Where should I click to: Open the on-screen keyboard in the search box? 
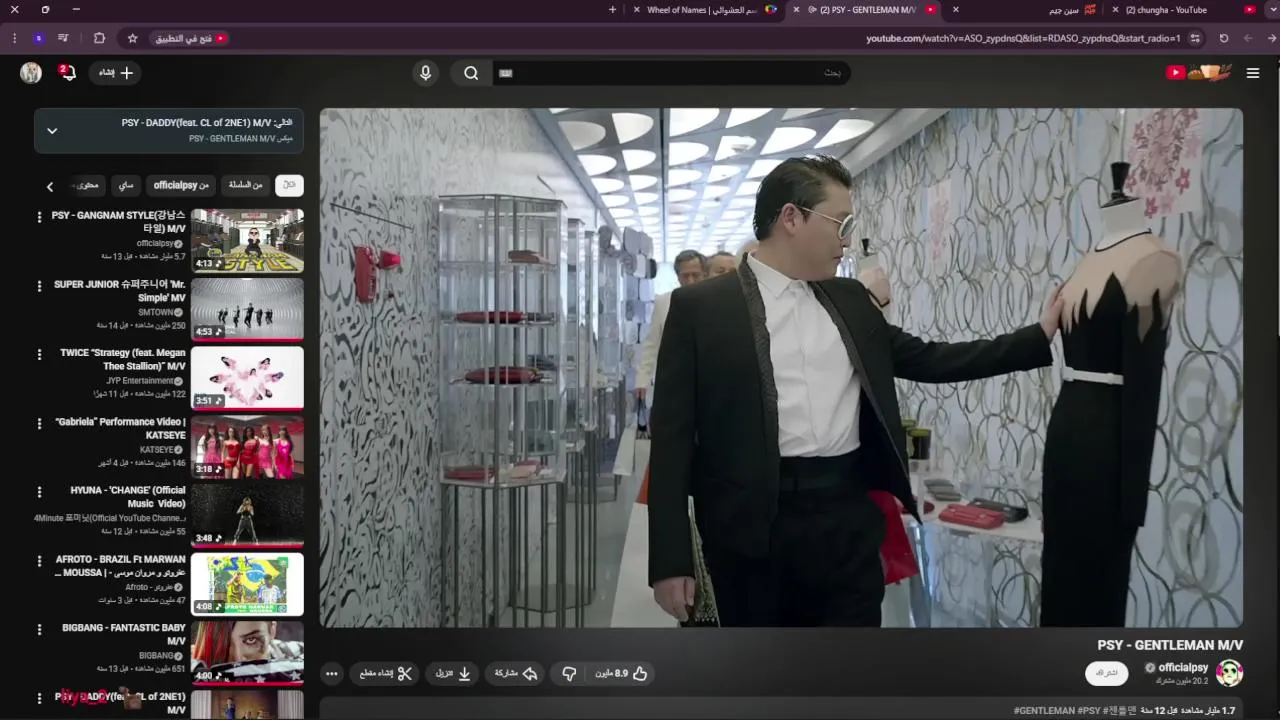506,73
